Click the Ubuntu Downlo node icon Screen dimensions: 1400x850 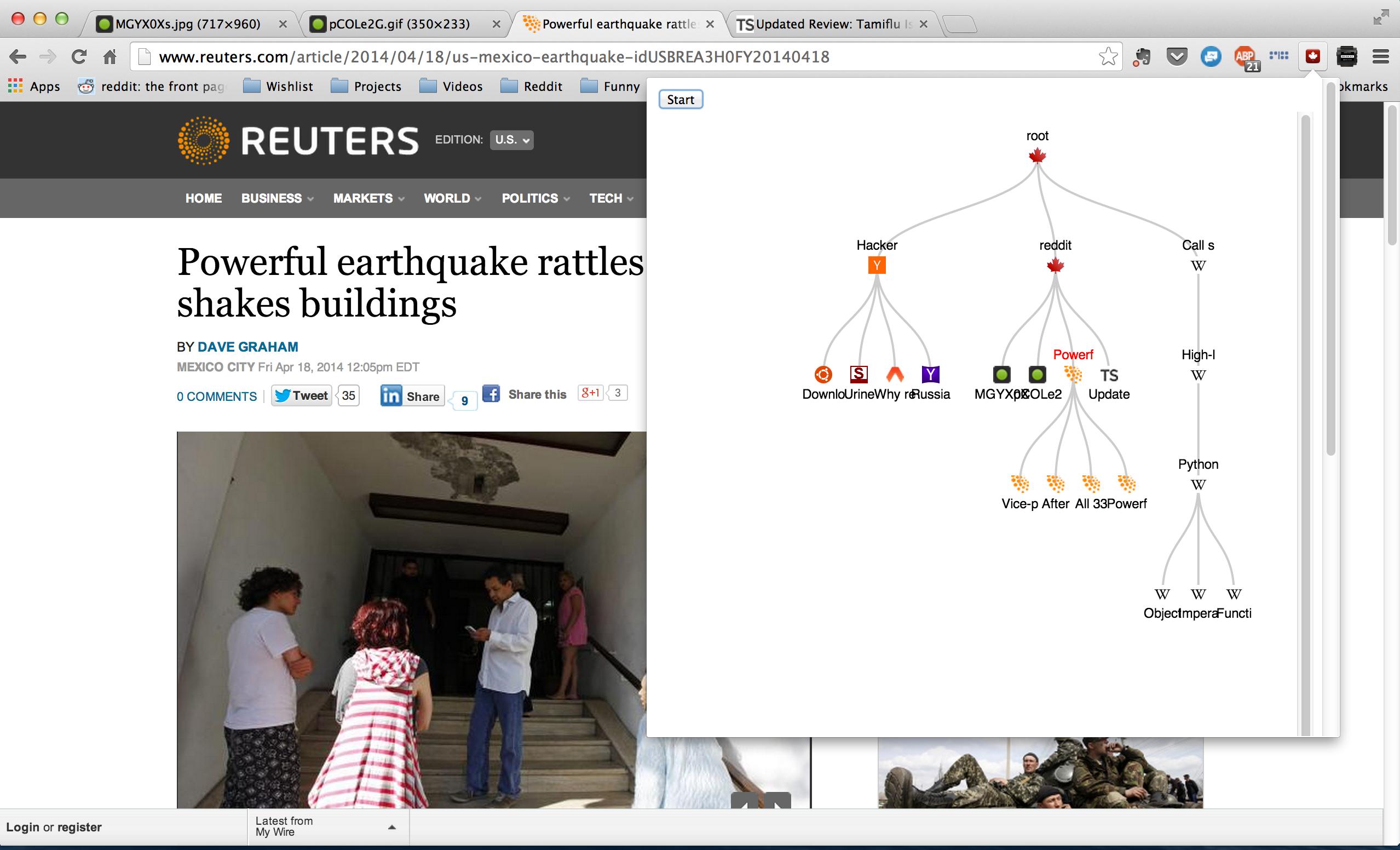(823, 375)
